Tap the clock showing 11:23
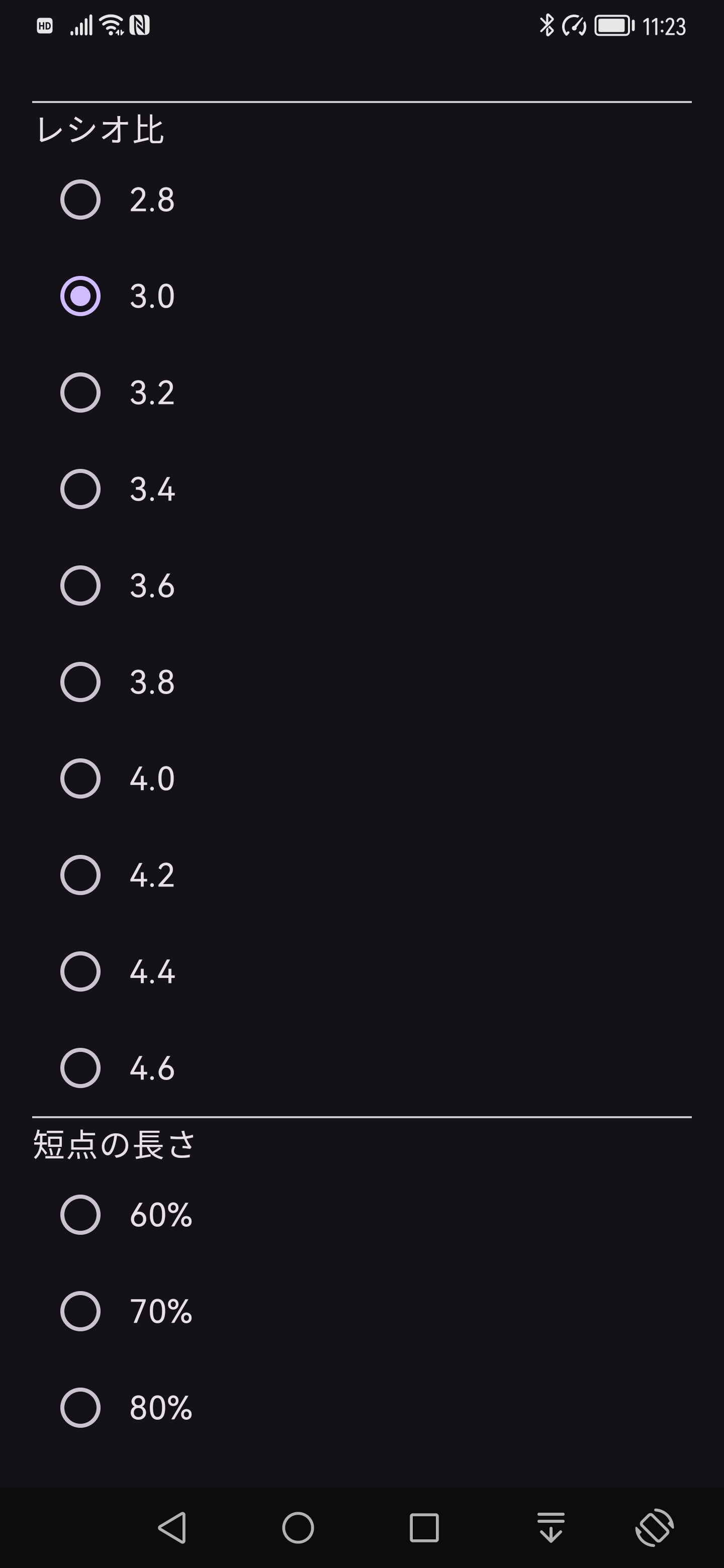724x1568 pixels. coord(664,27)
